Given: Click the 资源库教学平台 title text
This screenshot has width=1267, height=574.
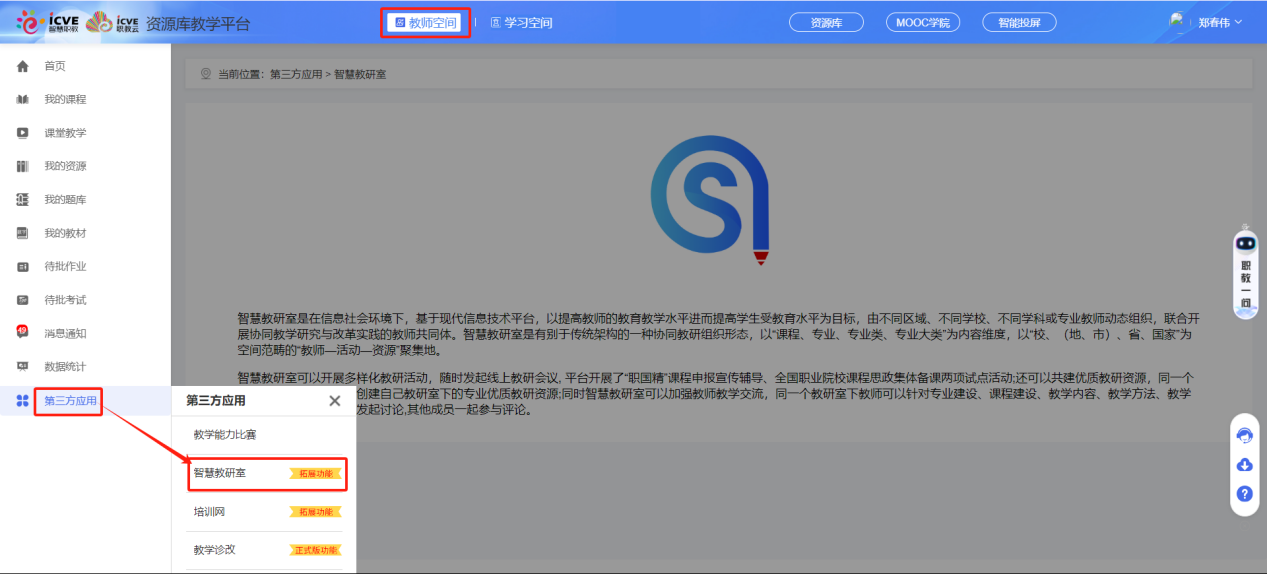Looking at the screenshot, I should 198,23.
